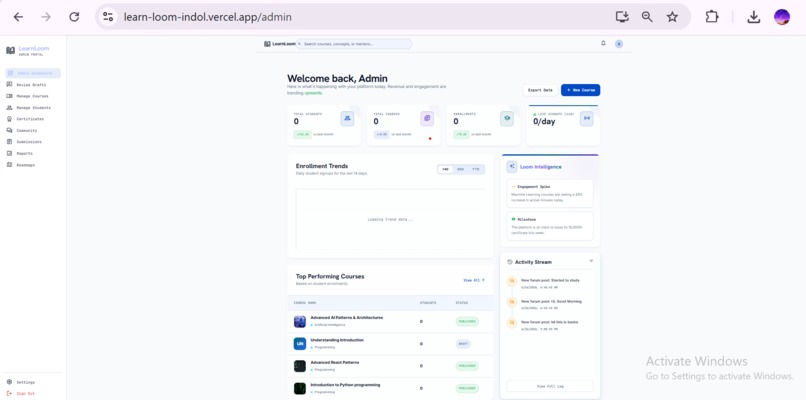Click the user avatar next to the bell
This screenshot has height=400, width=806.
[619, 44]
